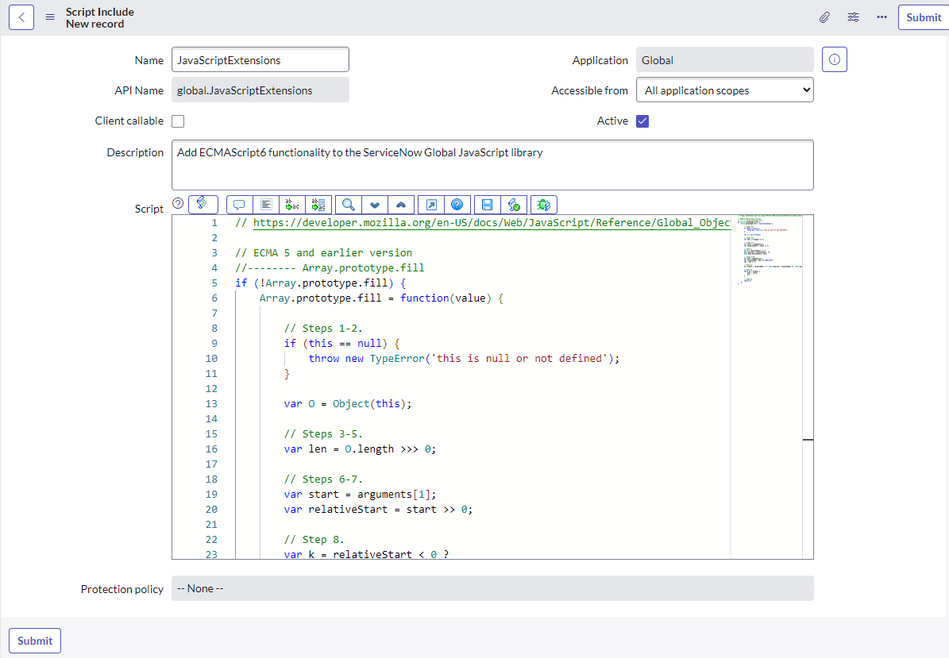Click the script editor vertical scrollbar
The image size is (949, 658).
point(808,387)
